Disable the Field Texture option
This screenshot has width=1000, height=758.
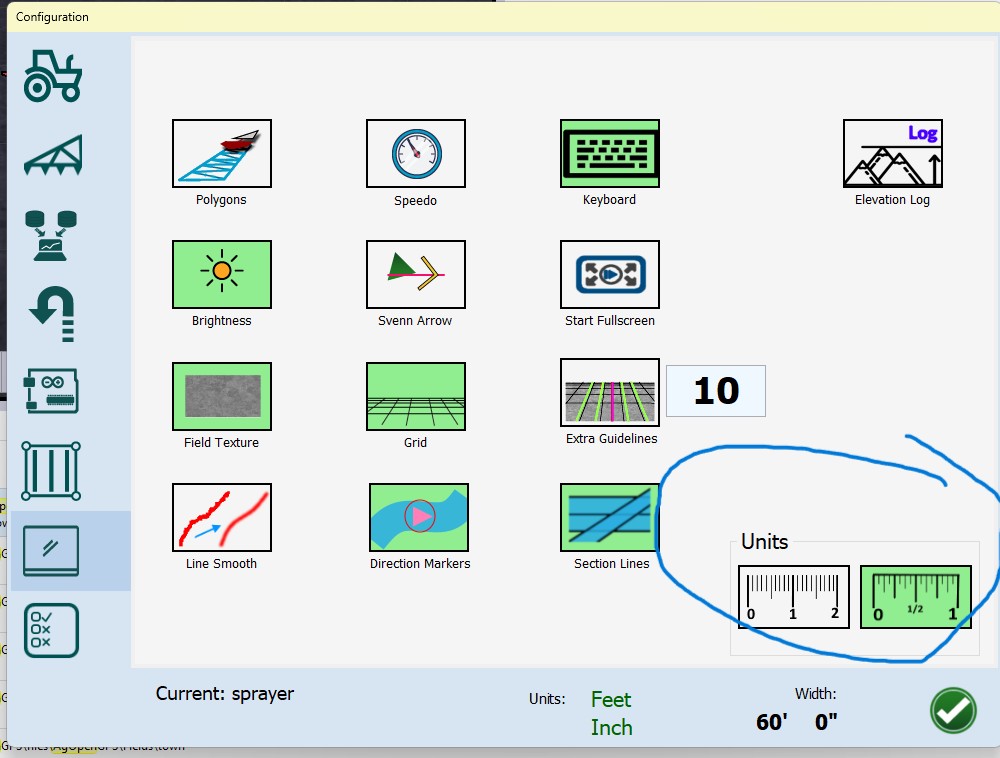[x=221, y=396]
